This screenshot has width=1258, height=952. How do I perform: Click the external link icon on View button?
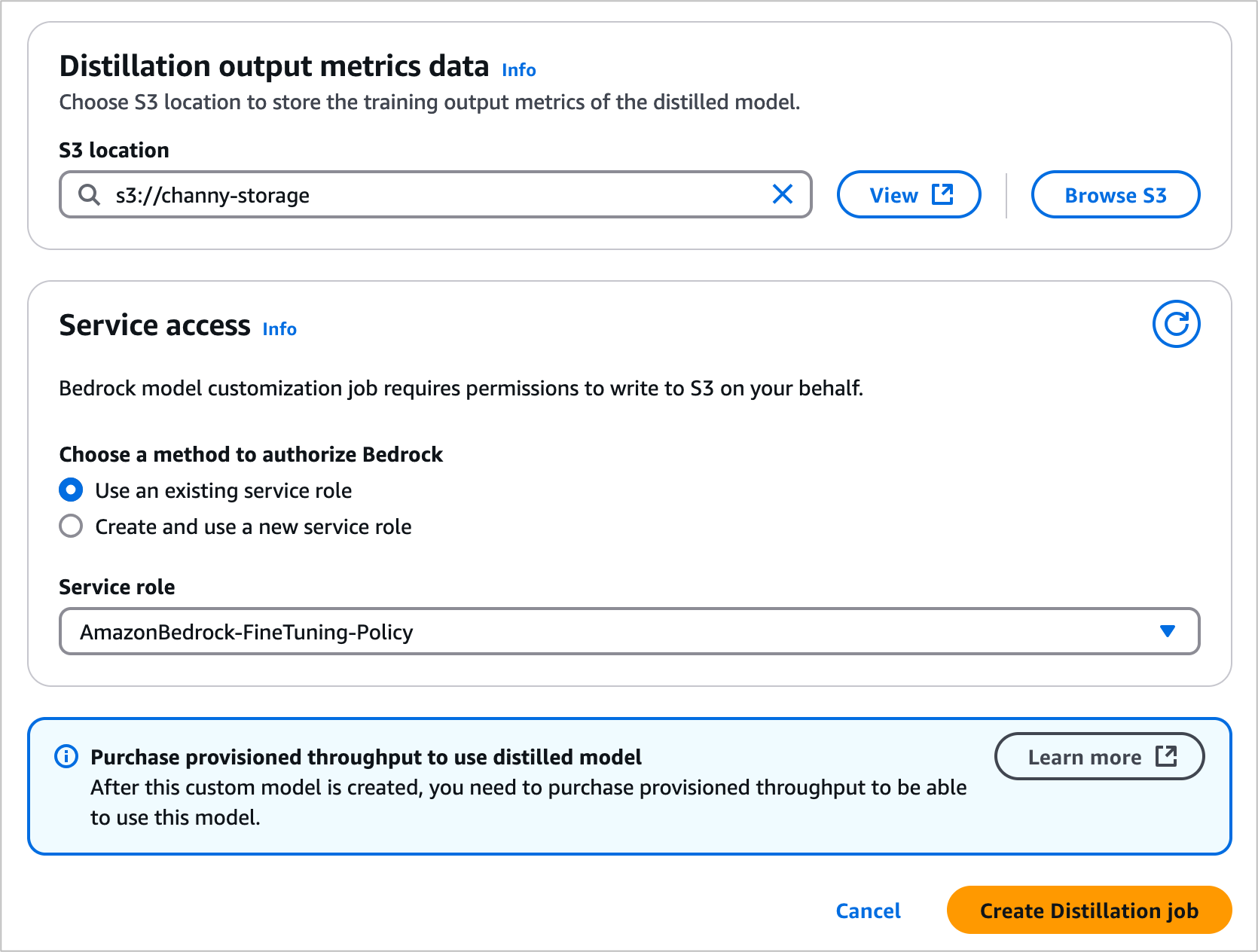click(942, 194)
